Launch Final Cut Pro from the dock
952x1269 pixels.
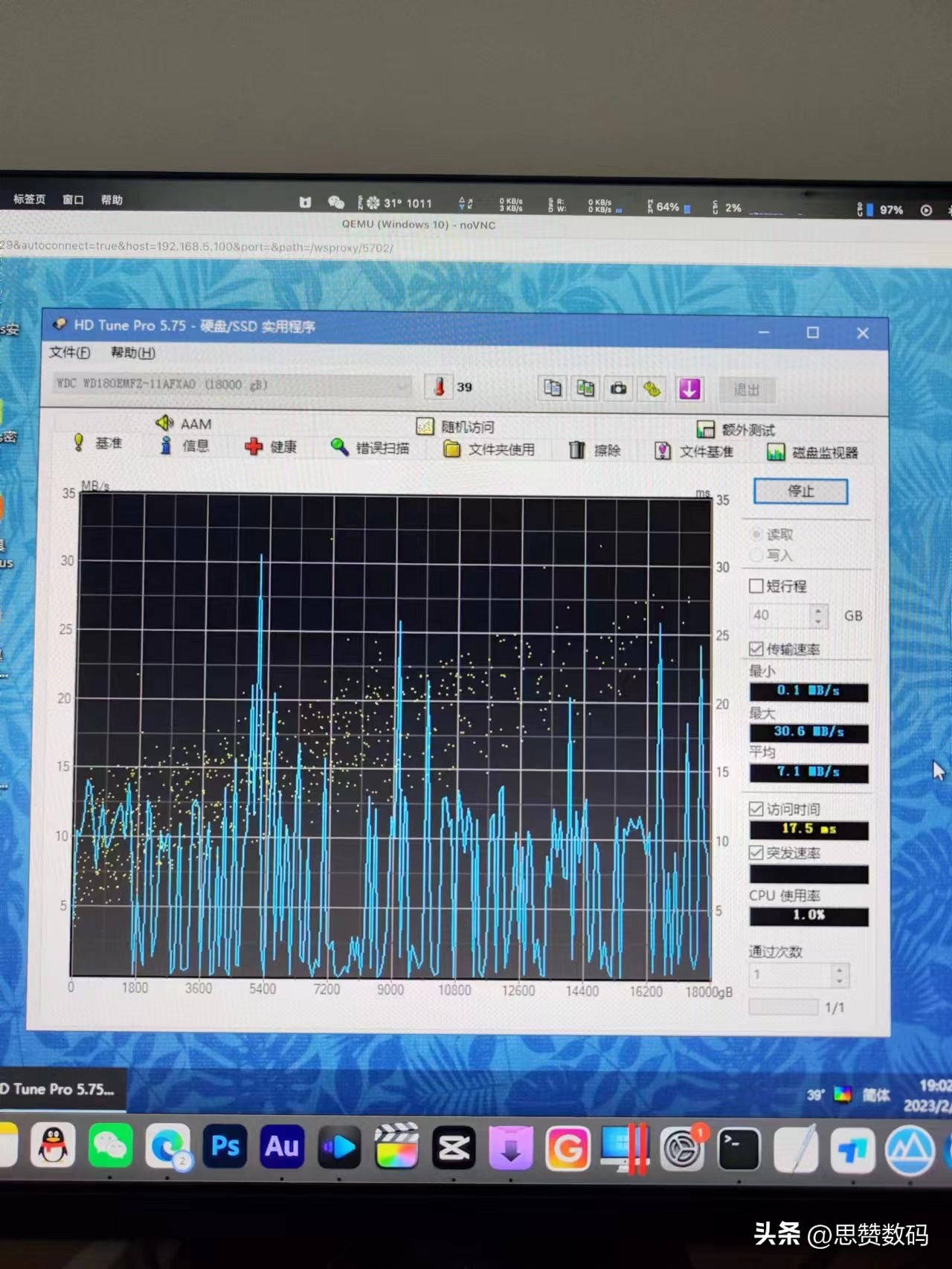click(396, 1148)
